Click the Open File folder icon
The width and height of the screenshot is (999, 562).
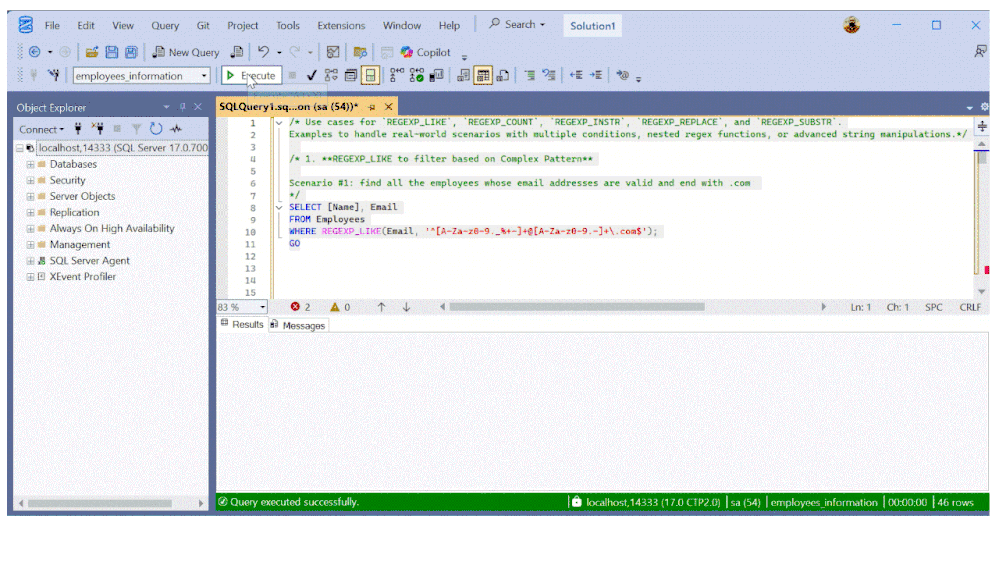click(92, 52)
